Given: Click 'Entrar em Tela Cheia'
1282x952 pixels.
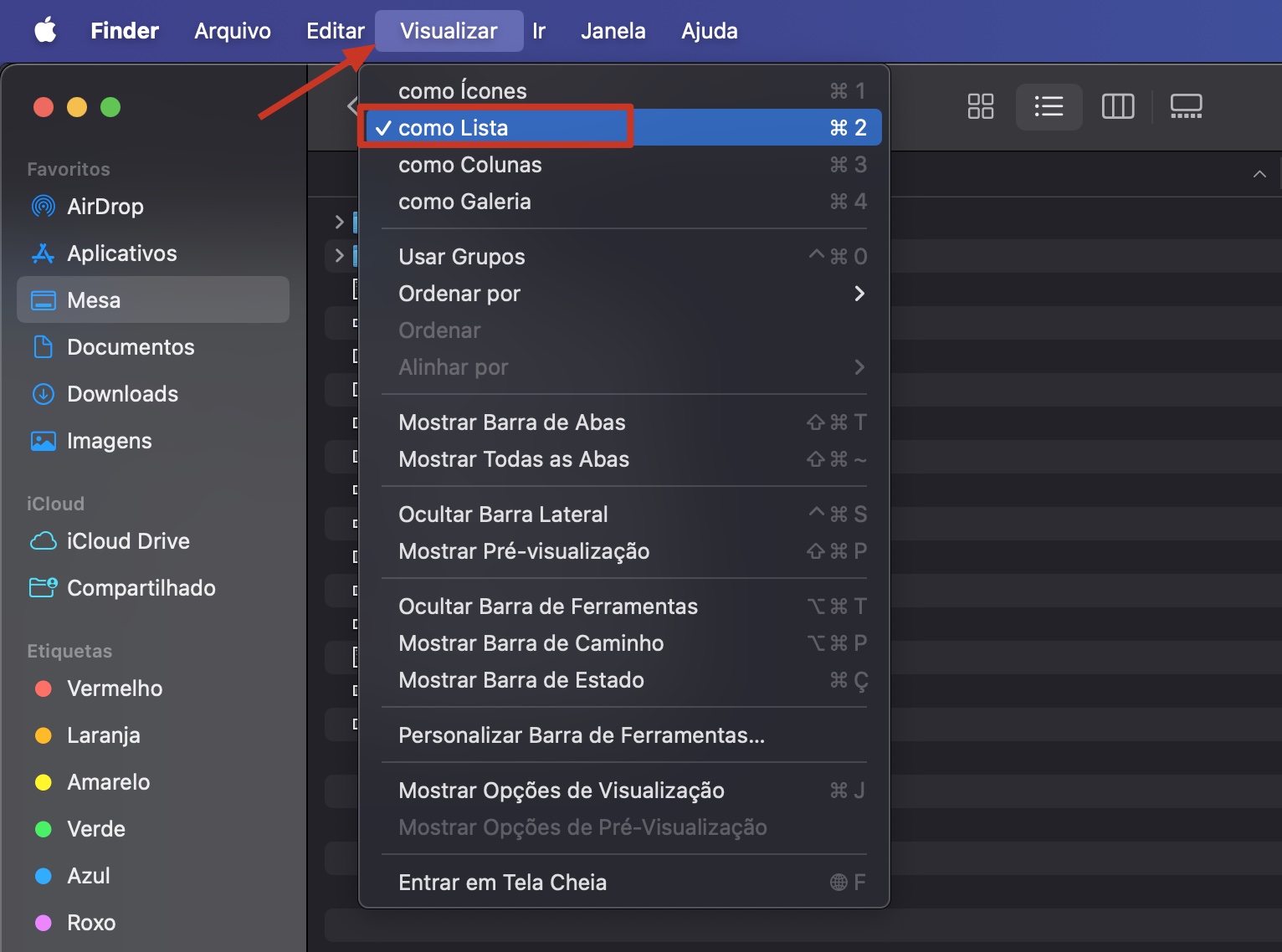Looking at the screenshot, I should coord(502,882).
